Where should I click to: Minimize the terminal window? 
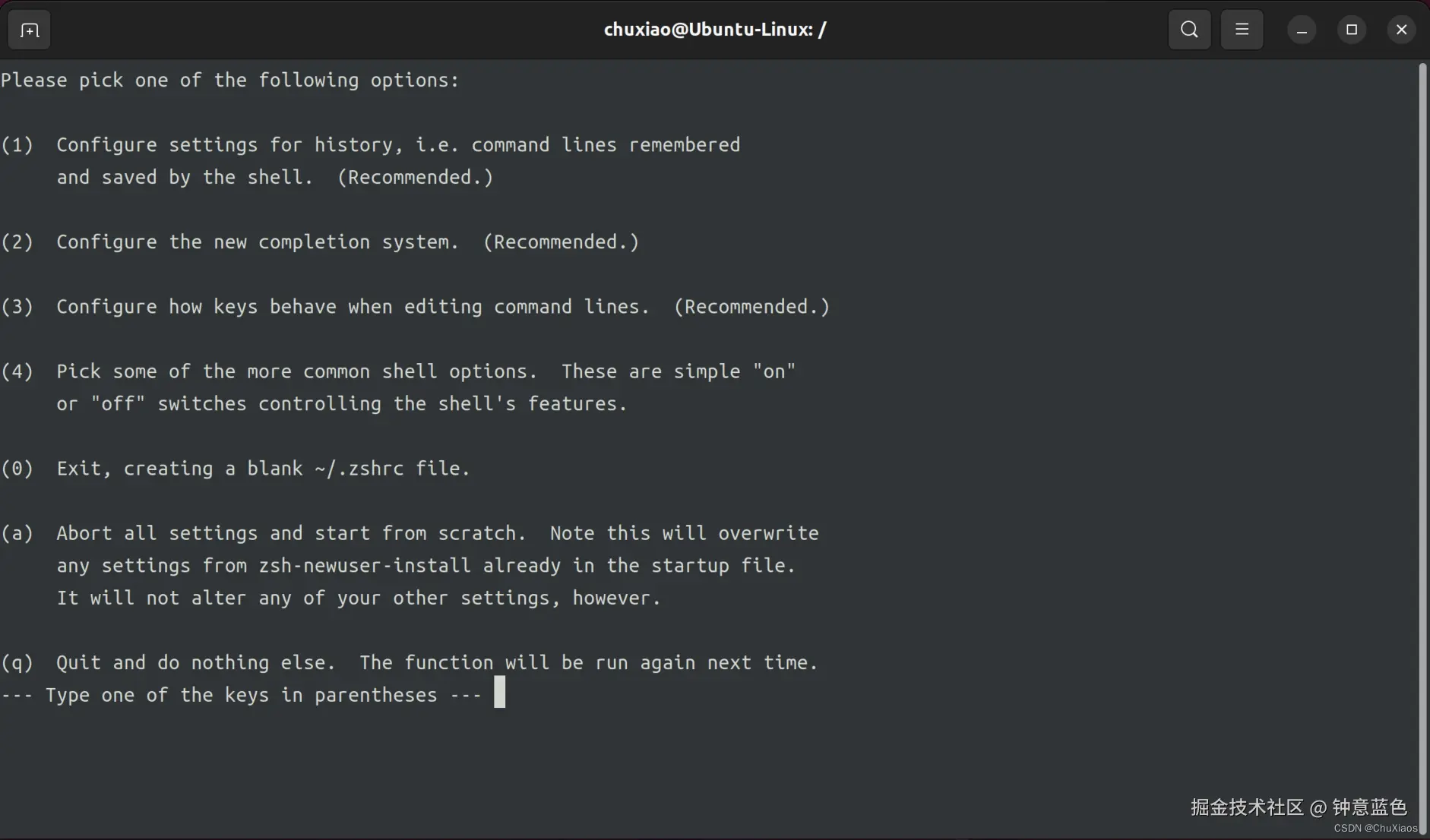pyautogui.click(x=1302, y=30)
